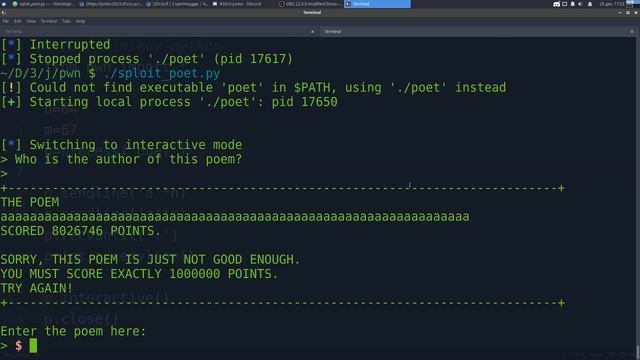Open the notifications bell tray icon
The width and height of the screenshot is (640, 360).
coord(573,4)
